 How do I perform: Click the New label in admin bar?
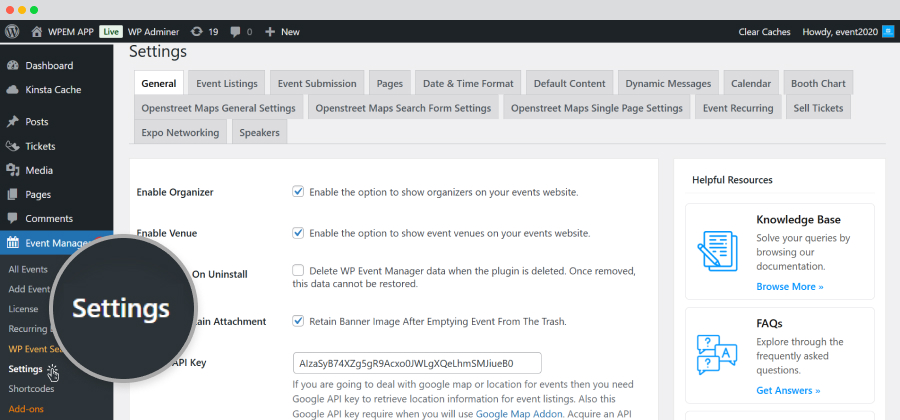290,32
